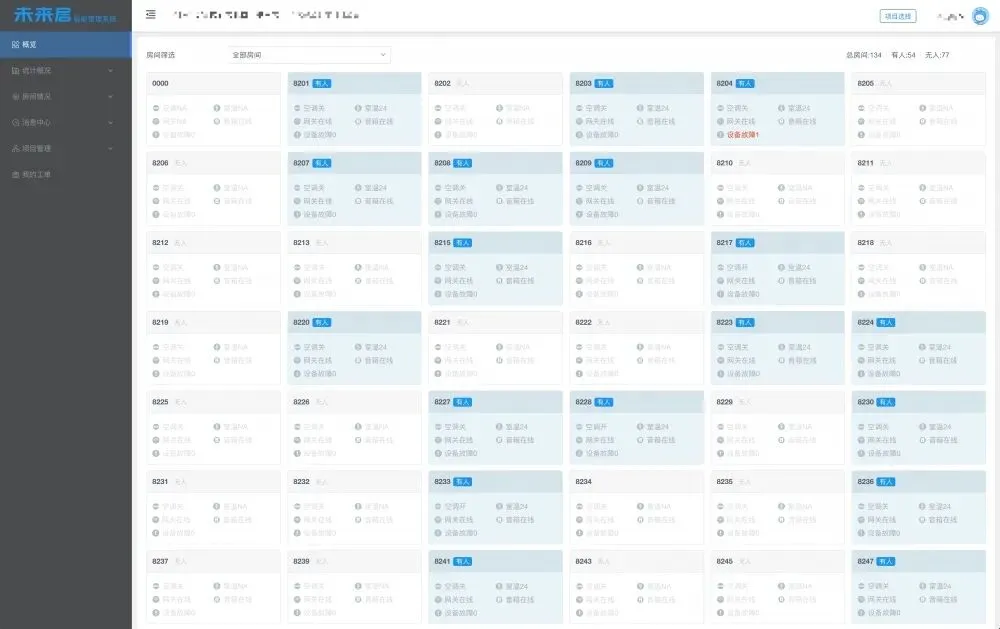This screenshot has width=1000, height=629.
Task: Toggle the hamburger sidebar collapse icon
Action: tap(150, 15)
